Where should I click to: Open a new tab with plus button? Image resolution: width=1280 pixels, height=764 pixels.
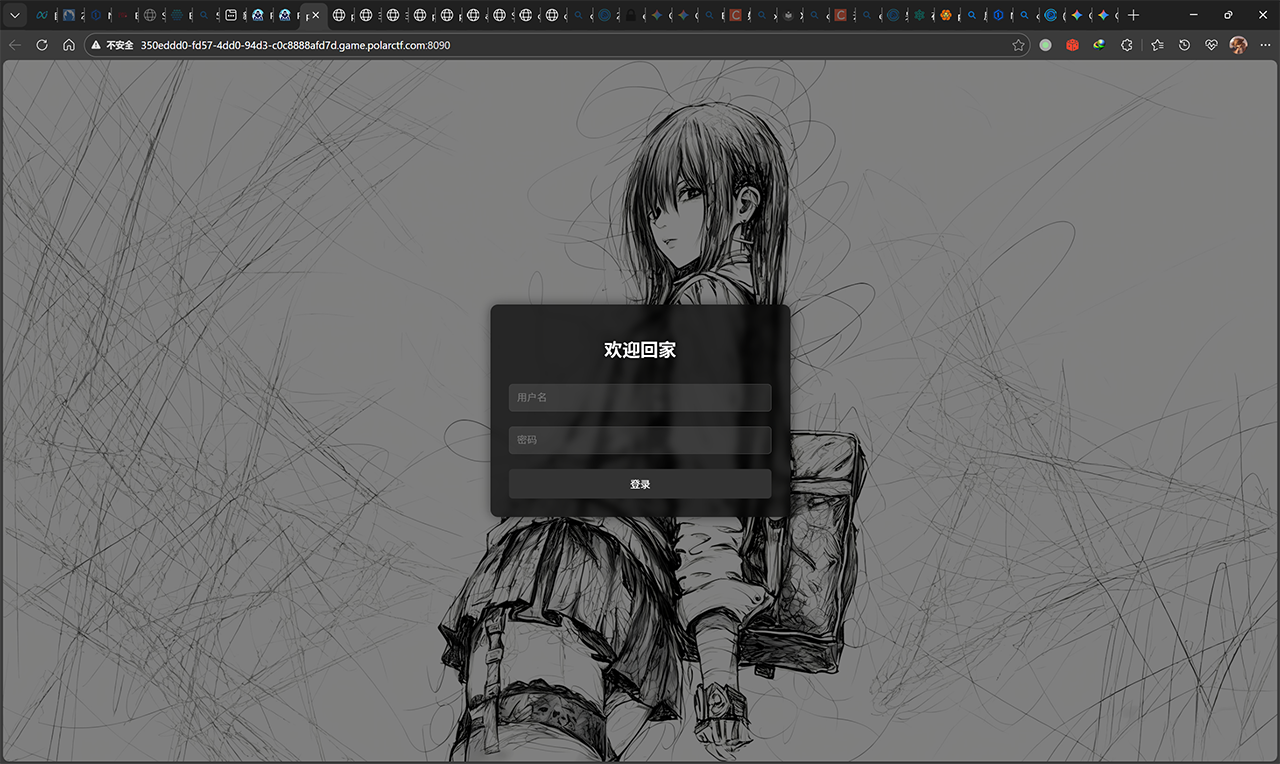(1133, 15)
